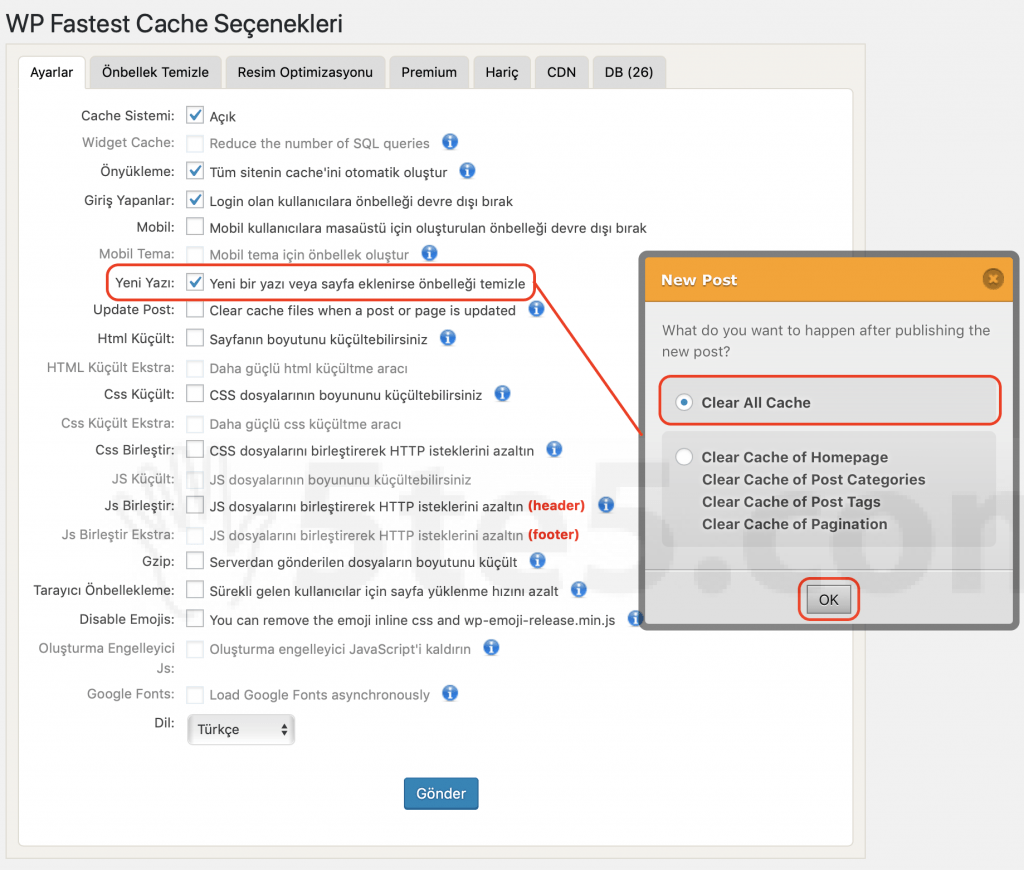Open the Dil language dropdown
Screen dimensions: 1024x870
coord(241,730)
